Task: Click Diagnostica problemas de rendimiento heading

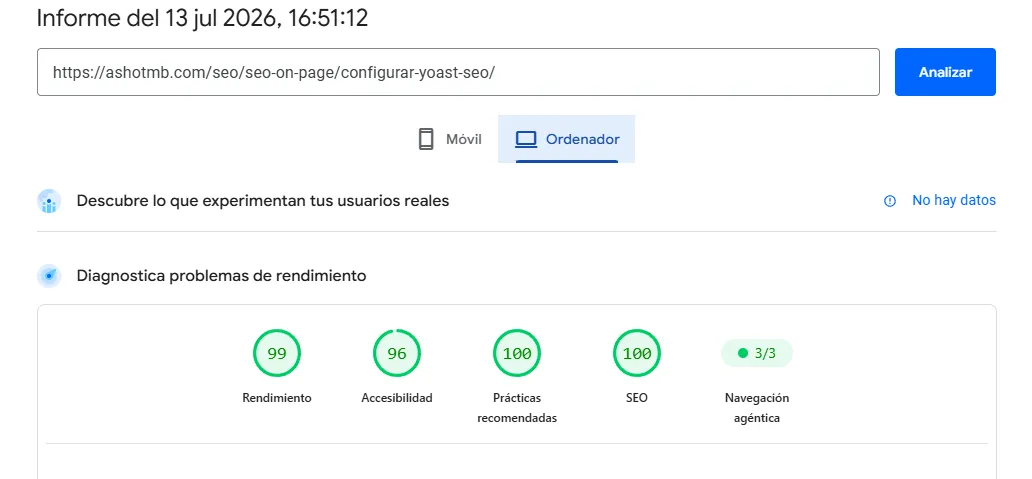Action: point(221,276)
